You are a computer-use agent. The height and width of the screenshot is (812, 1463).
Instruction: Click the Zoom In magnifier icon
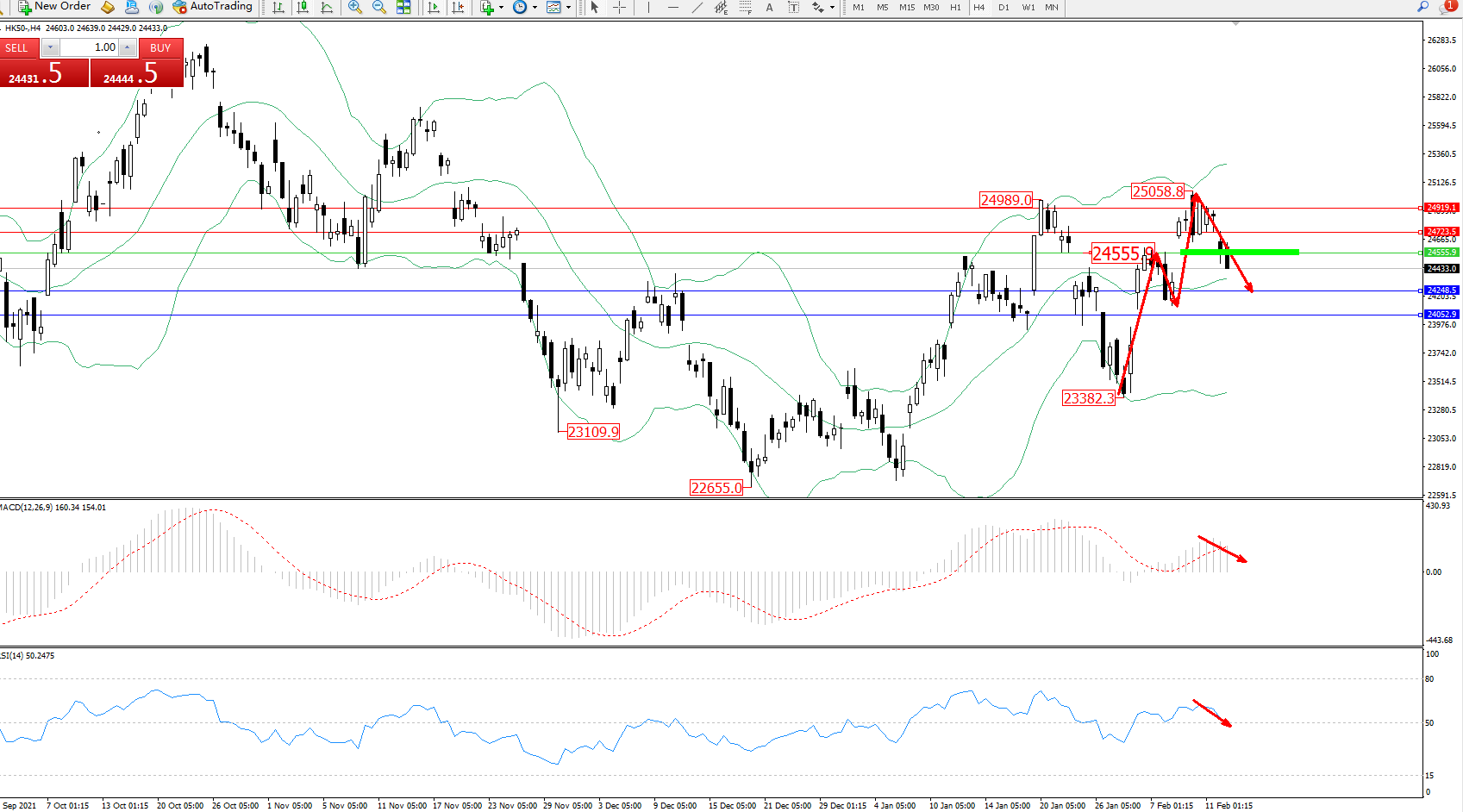click(x=354, y=7)
